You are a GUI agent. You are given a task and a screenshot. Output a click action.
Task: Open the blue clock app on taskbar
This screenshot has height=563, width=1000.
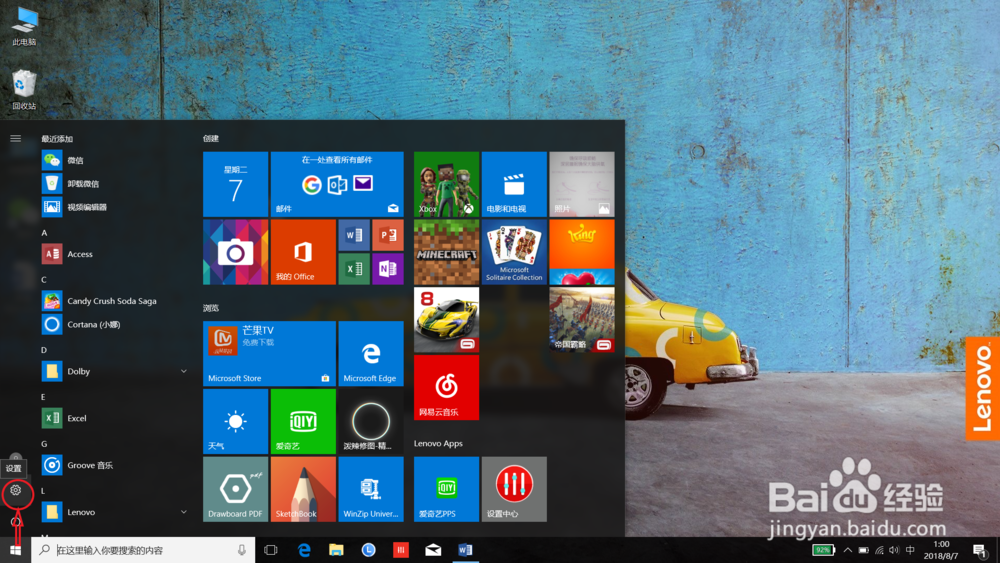pyautogui.click(x=368, y=550)
